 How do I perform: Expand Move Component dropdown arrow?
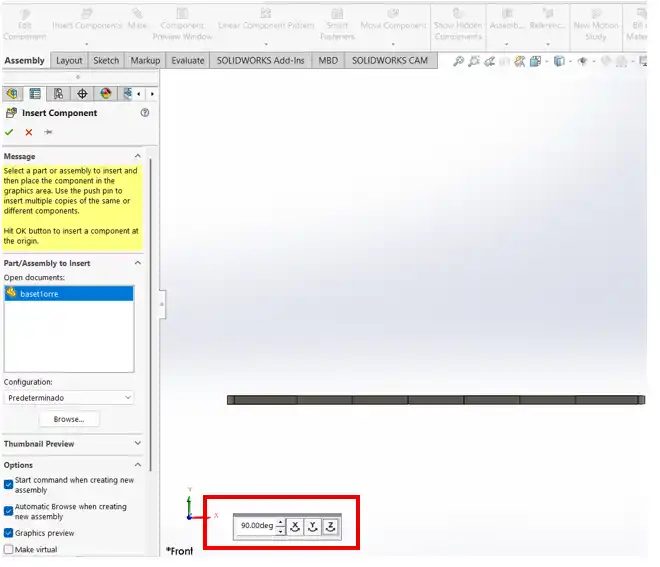[x=393, y=44]
